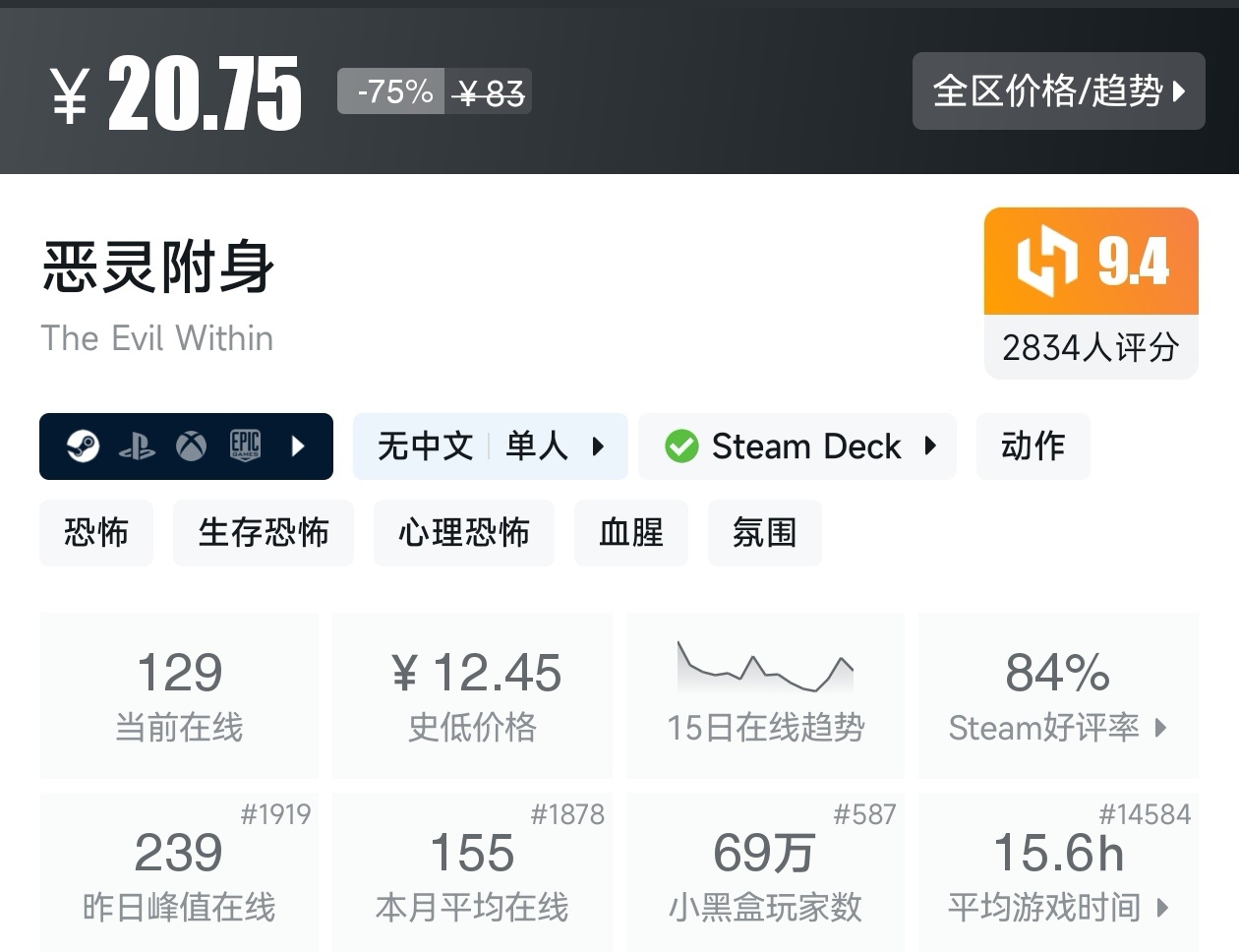Open the 血腥 tag
This screenshot has height=952, width=1239.
point(630,533)
